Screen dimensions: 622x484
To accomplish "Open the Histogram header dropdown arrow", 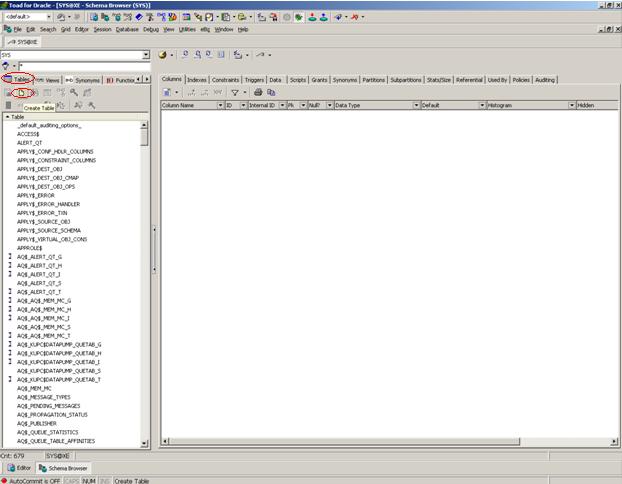I will 572,105.
